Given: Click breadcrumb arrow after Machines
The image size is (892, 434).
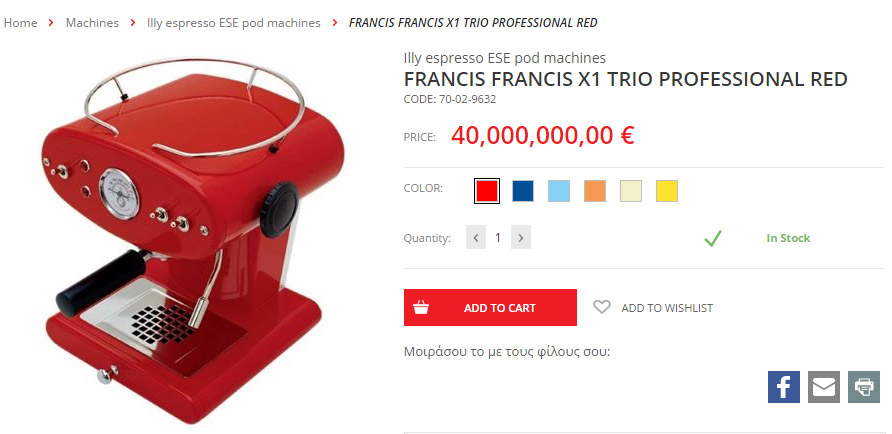Looking at the screenshot, I should click(x=133, y=23).
